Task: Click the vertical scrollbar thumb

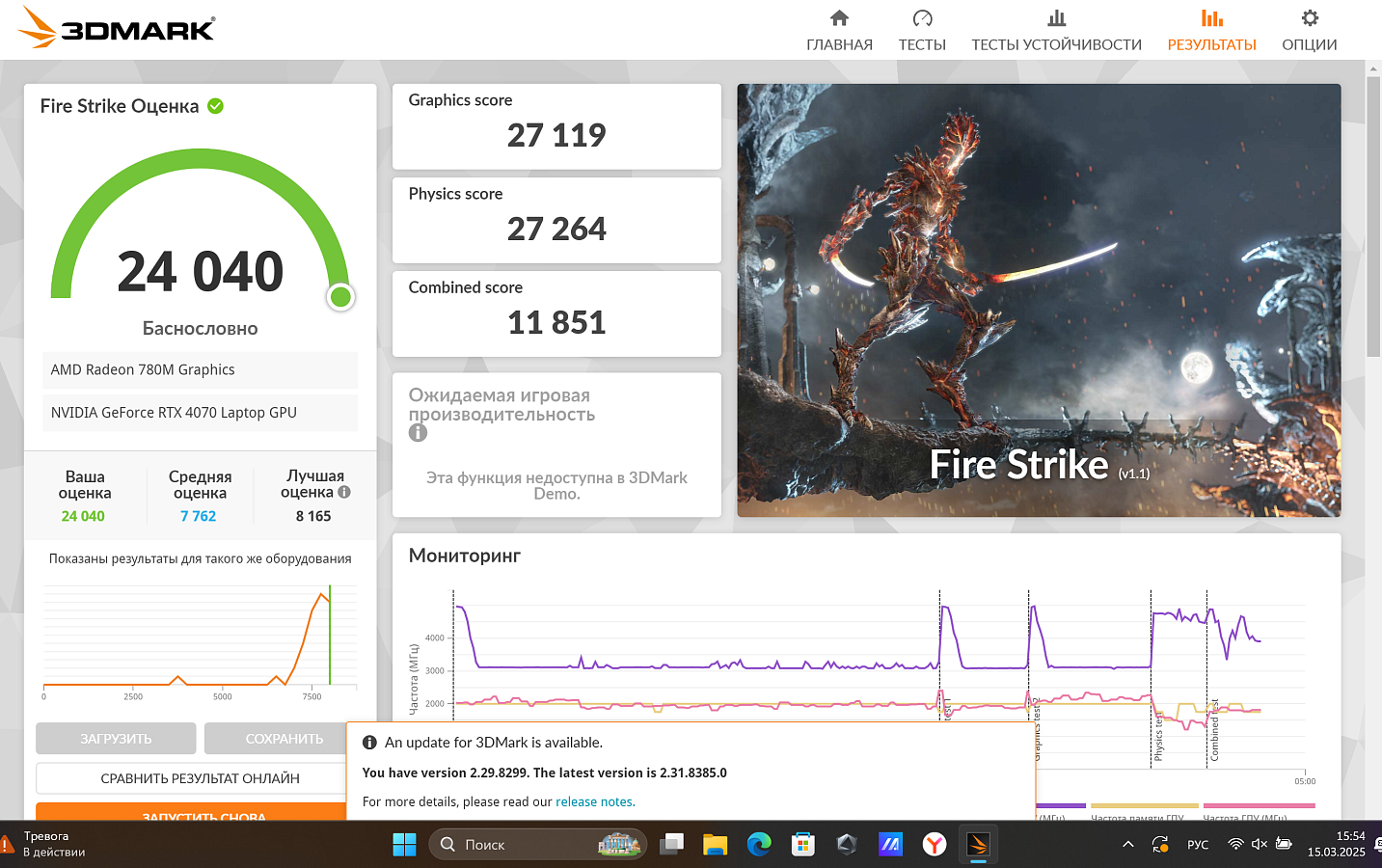Action: pos(1373,217)
